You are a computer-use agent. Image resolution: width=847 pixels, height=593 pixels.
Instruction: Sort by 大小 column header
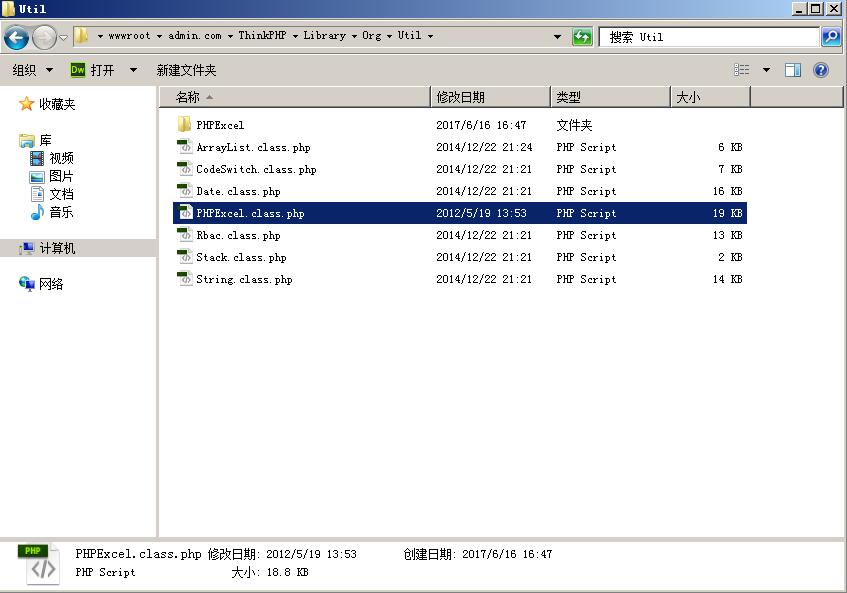pos(710,97)
